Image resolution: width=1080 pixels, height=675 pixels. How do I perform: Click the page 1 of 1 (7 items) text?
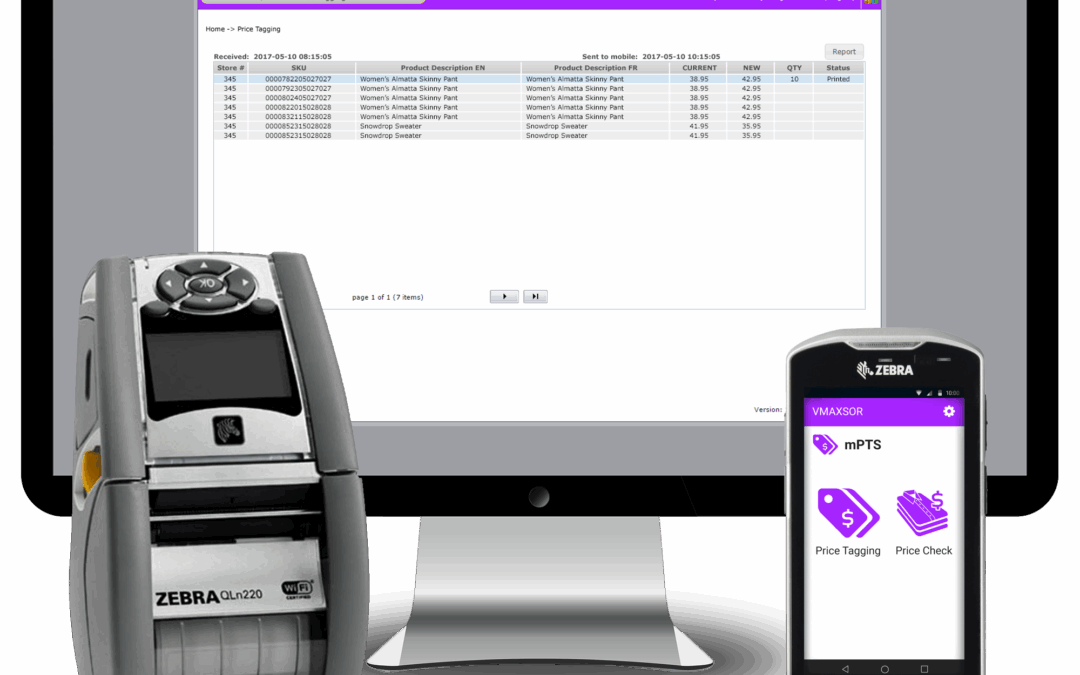387,298
